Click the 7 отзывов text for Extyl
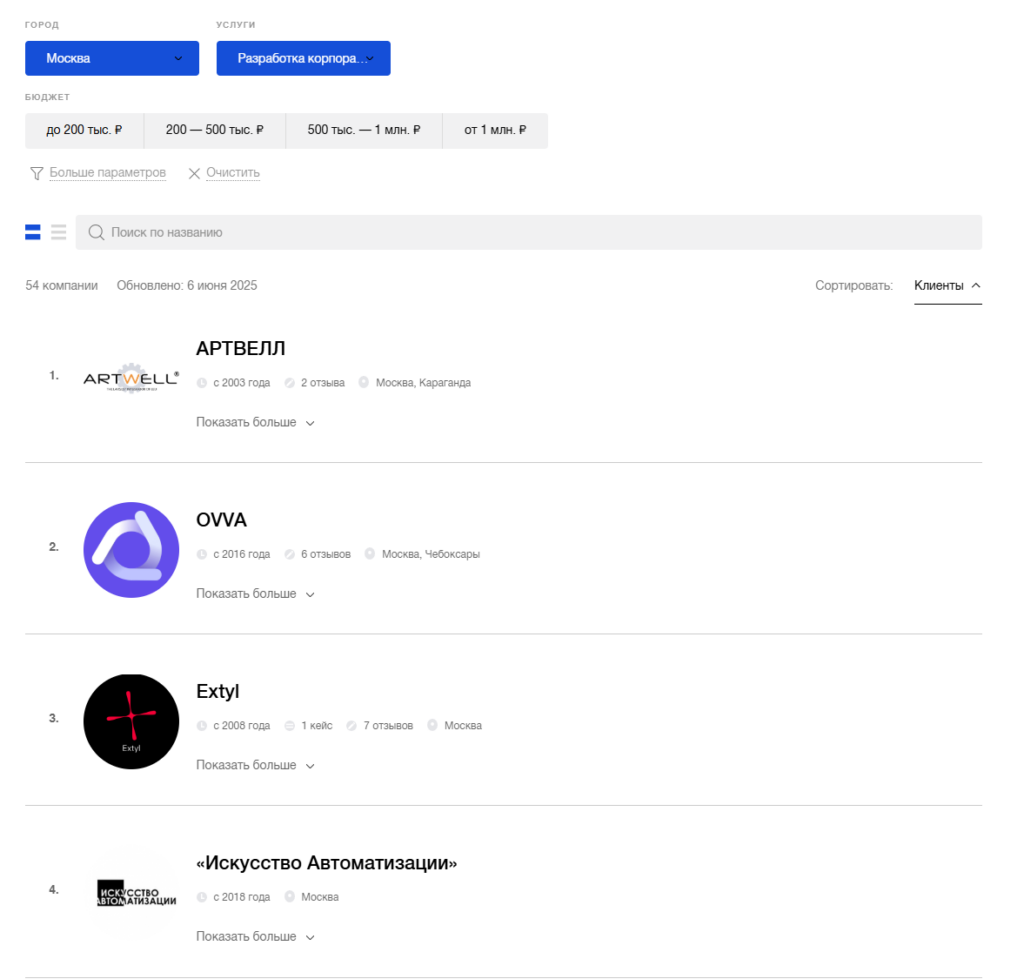Screen dimensions: 1024x979 coord(388,726)
